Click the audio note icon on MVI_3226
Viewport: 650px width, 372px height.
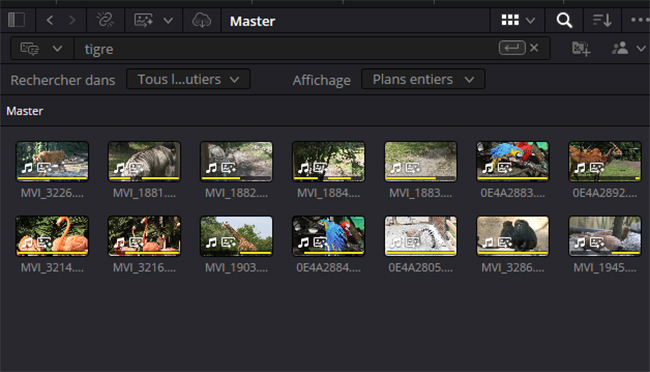[27, 168]
